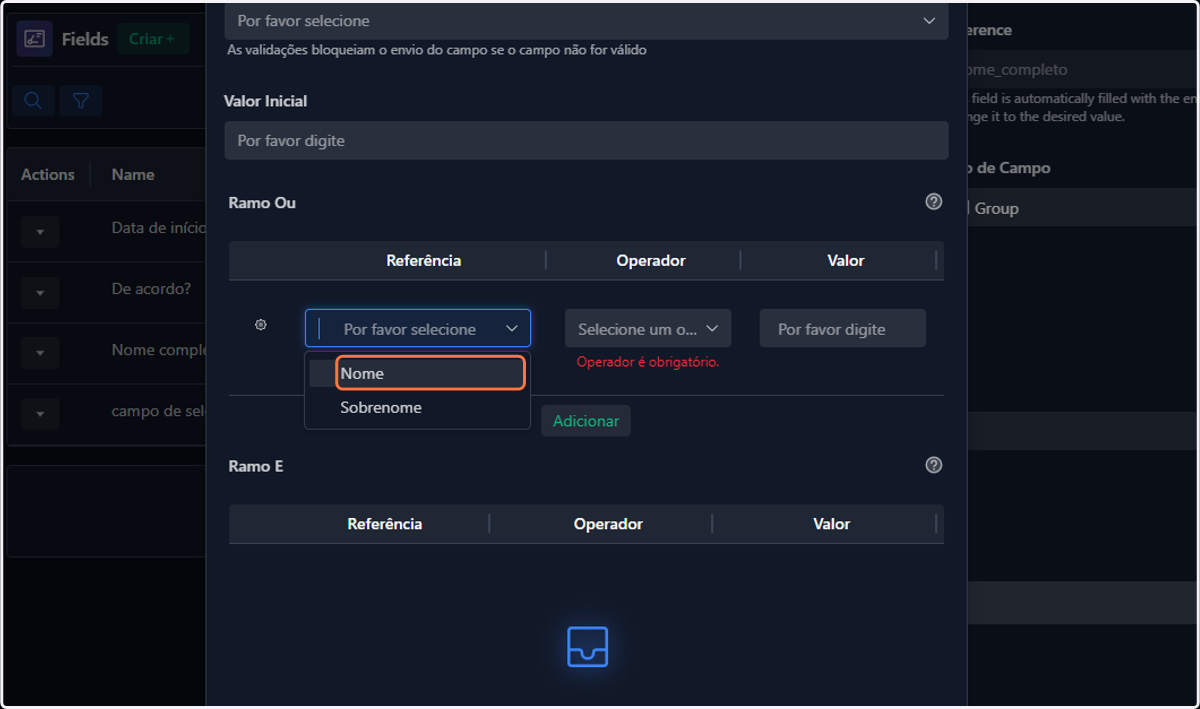Open the filter funnel icon
1200x709 pixels.
[81, 100]
